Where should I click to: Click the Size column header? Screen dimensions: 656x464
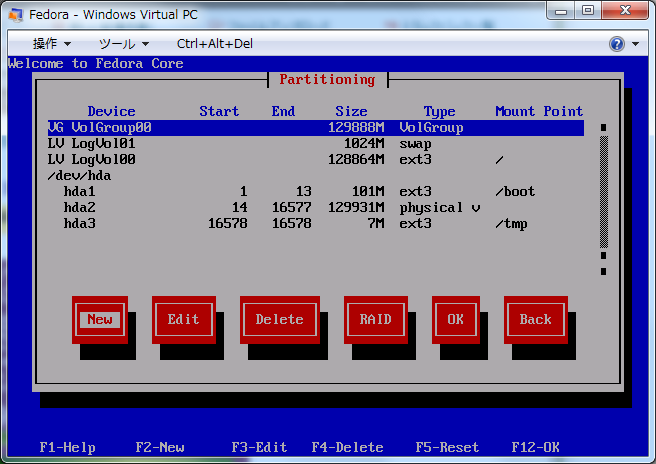pyautogui.click(x=351, y=111)
